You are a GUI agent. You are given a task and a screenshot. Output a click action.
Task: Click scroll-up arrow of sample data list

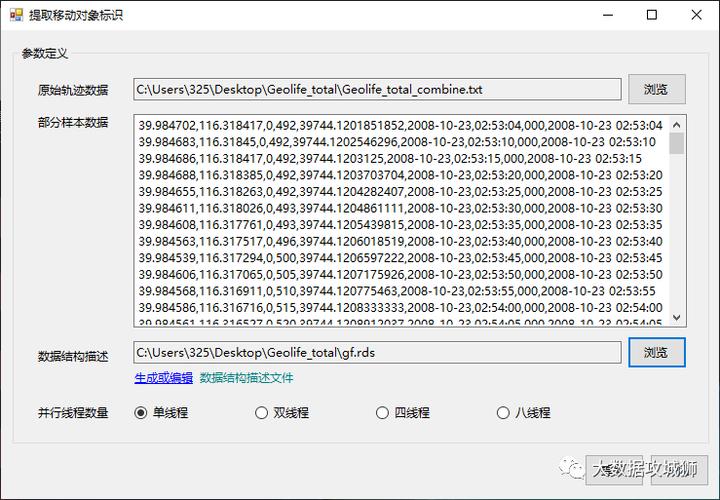pyautogui.click(x=676, y=124)
